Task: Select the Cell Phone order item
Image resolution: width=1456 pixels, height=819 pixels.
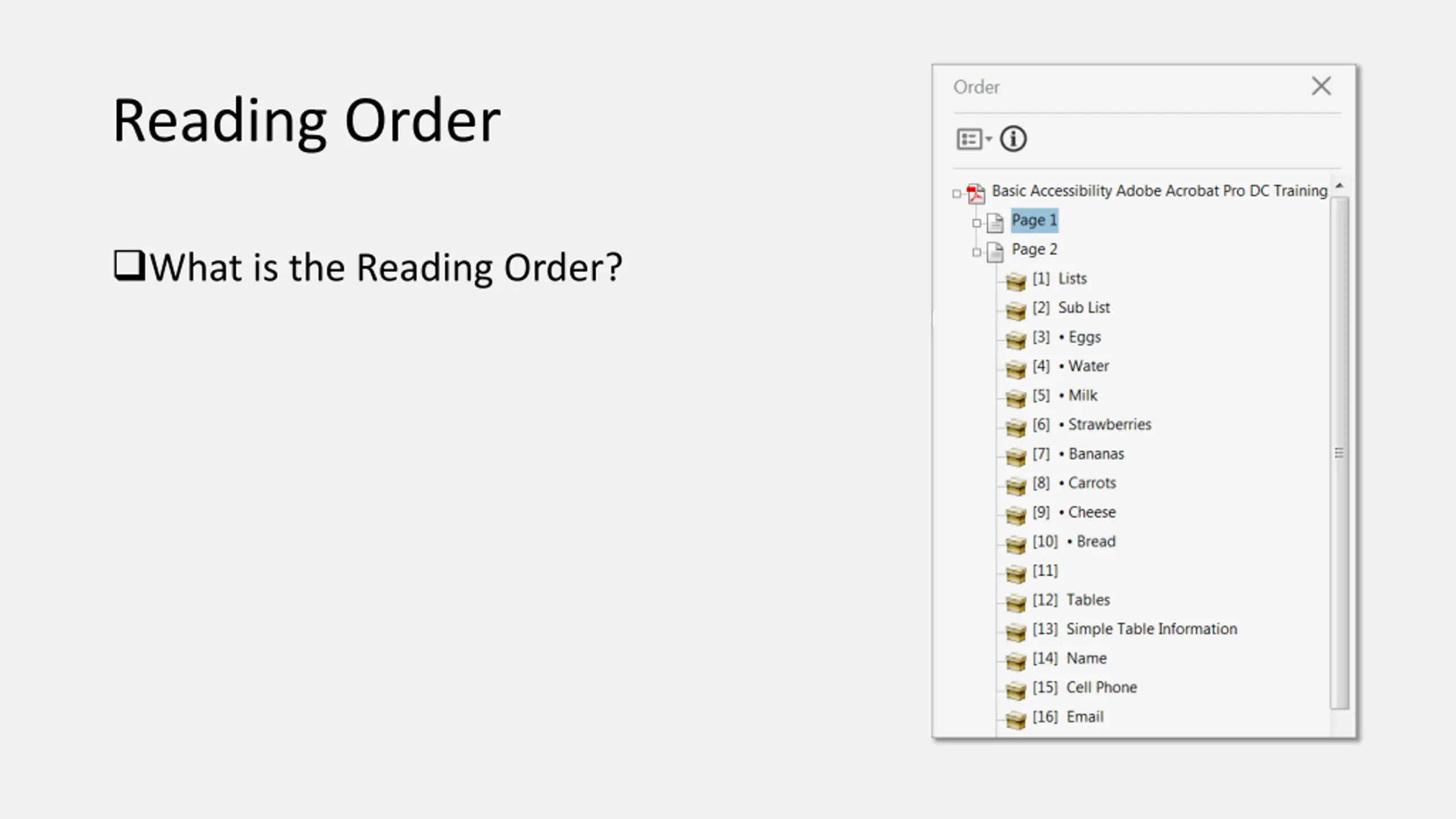Action: pyautogui.click(x=1101, y=687)
